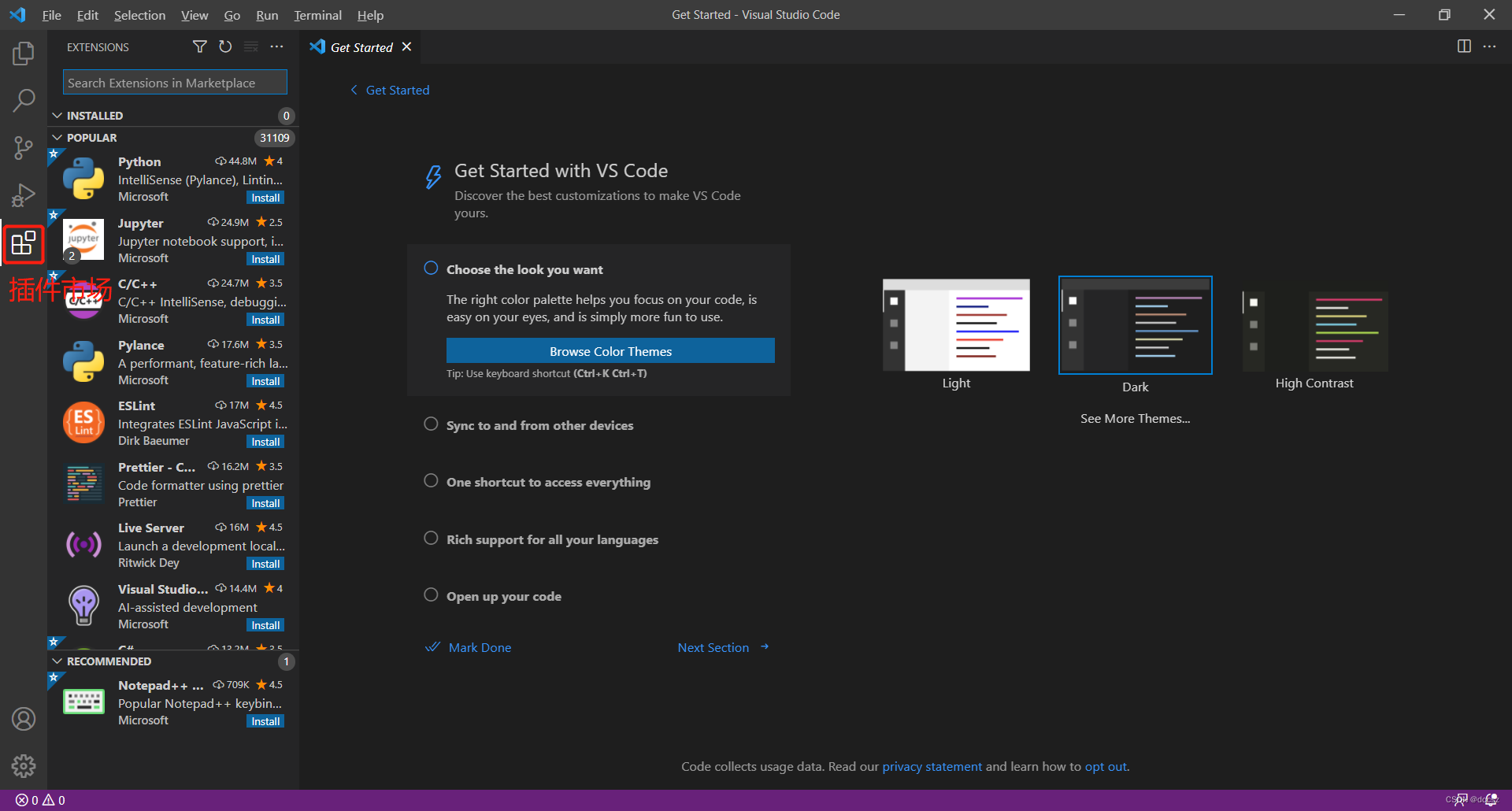The width and height of the screenshot is (1512, 811).
Task: Split the editor to the right
Action: click(x=1464, y=46)
